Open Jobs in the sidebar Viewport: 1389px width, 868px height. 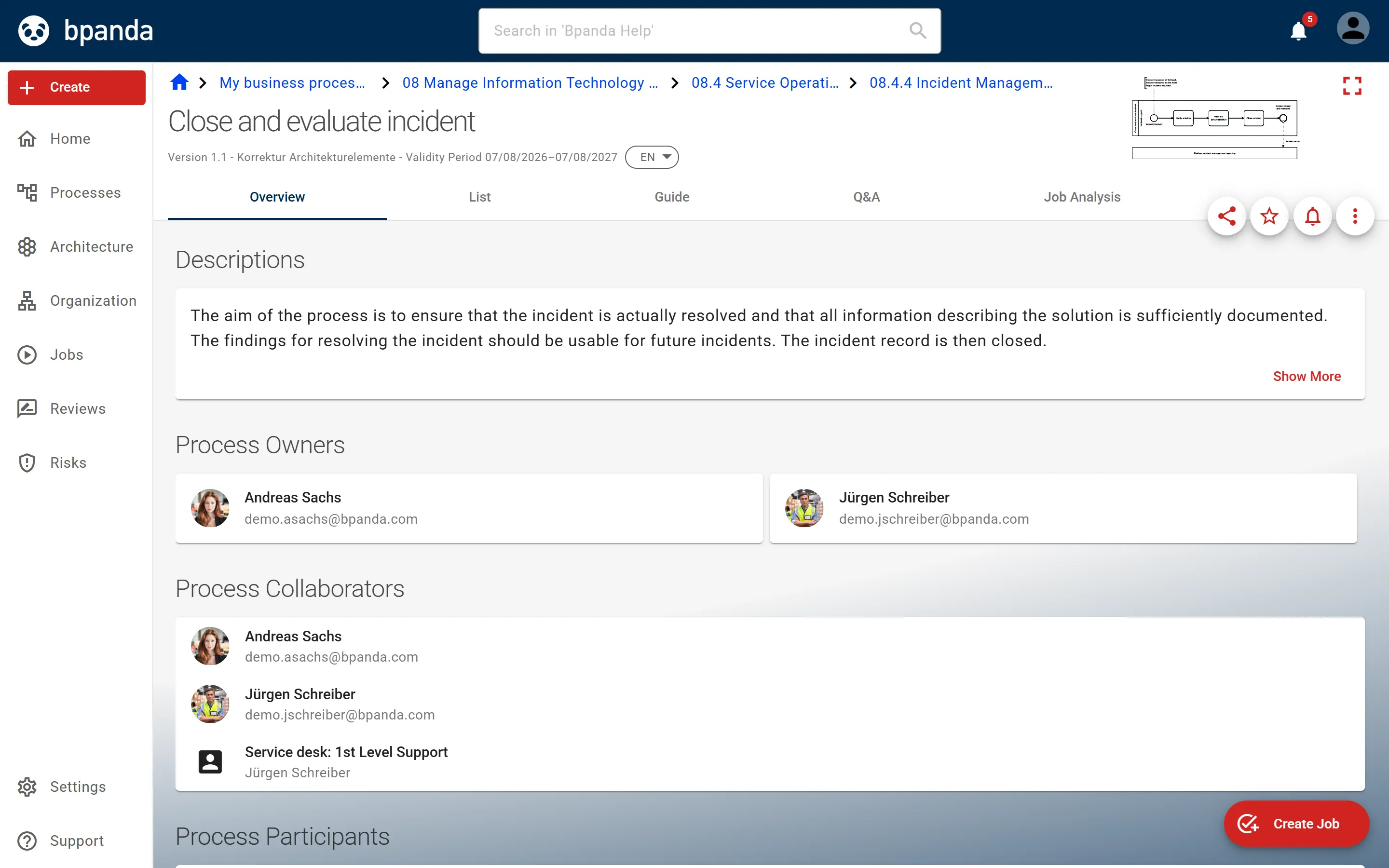click(76, 354)
